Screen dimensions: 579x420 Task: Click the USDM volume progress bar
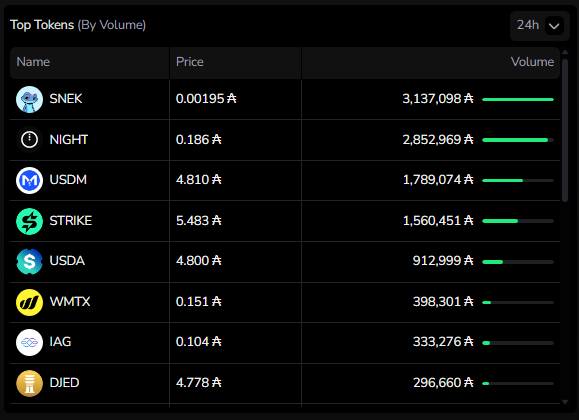518,180
